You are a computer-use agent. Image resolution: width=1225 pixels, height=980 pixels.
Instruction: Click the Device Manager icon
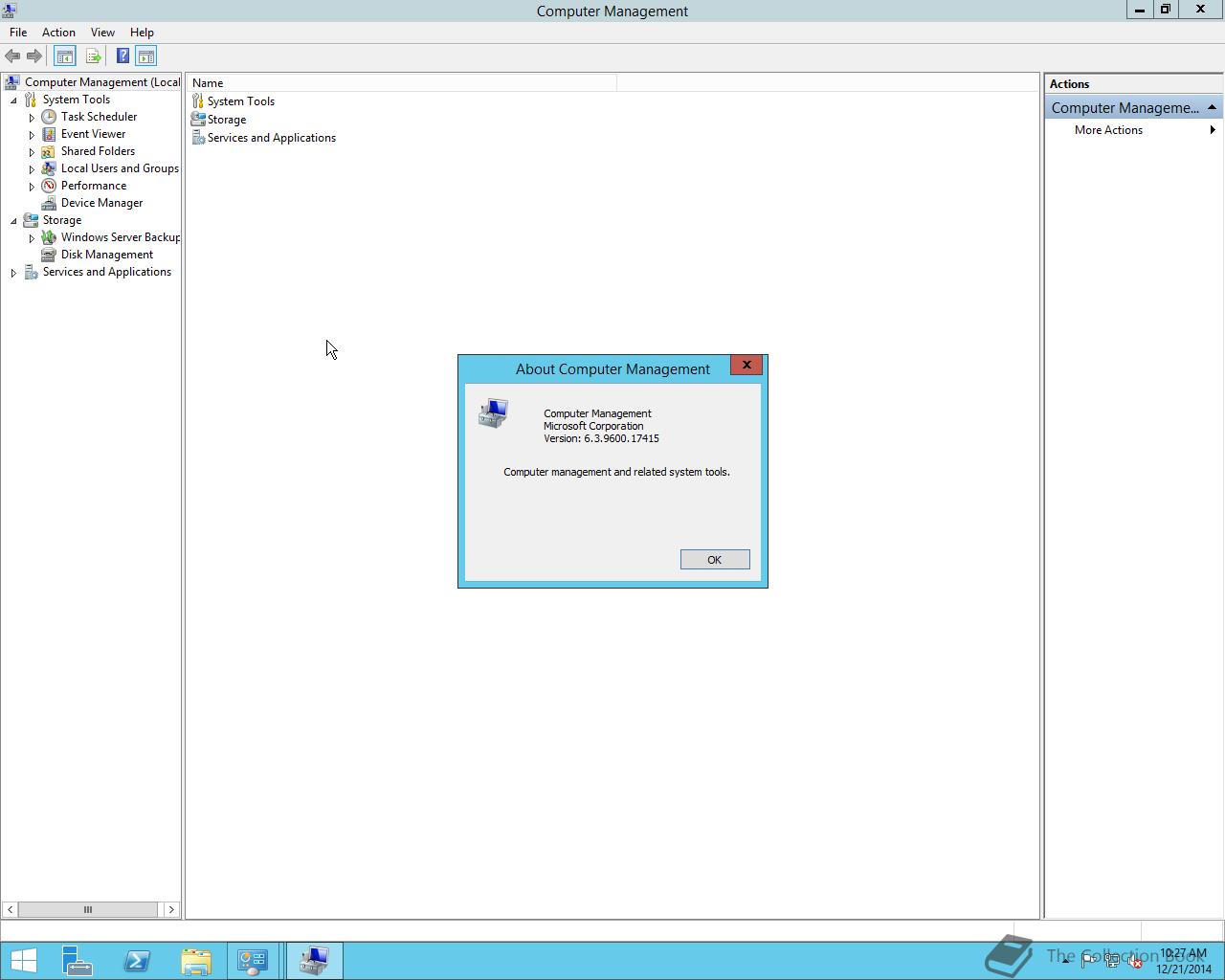coord(49,203)
